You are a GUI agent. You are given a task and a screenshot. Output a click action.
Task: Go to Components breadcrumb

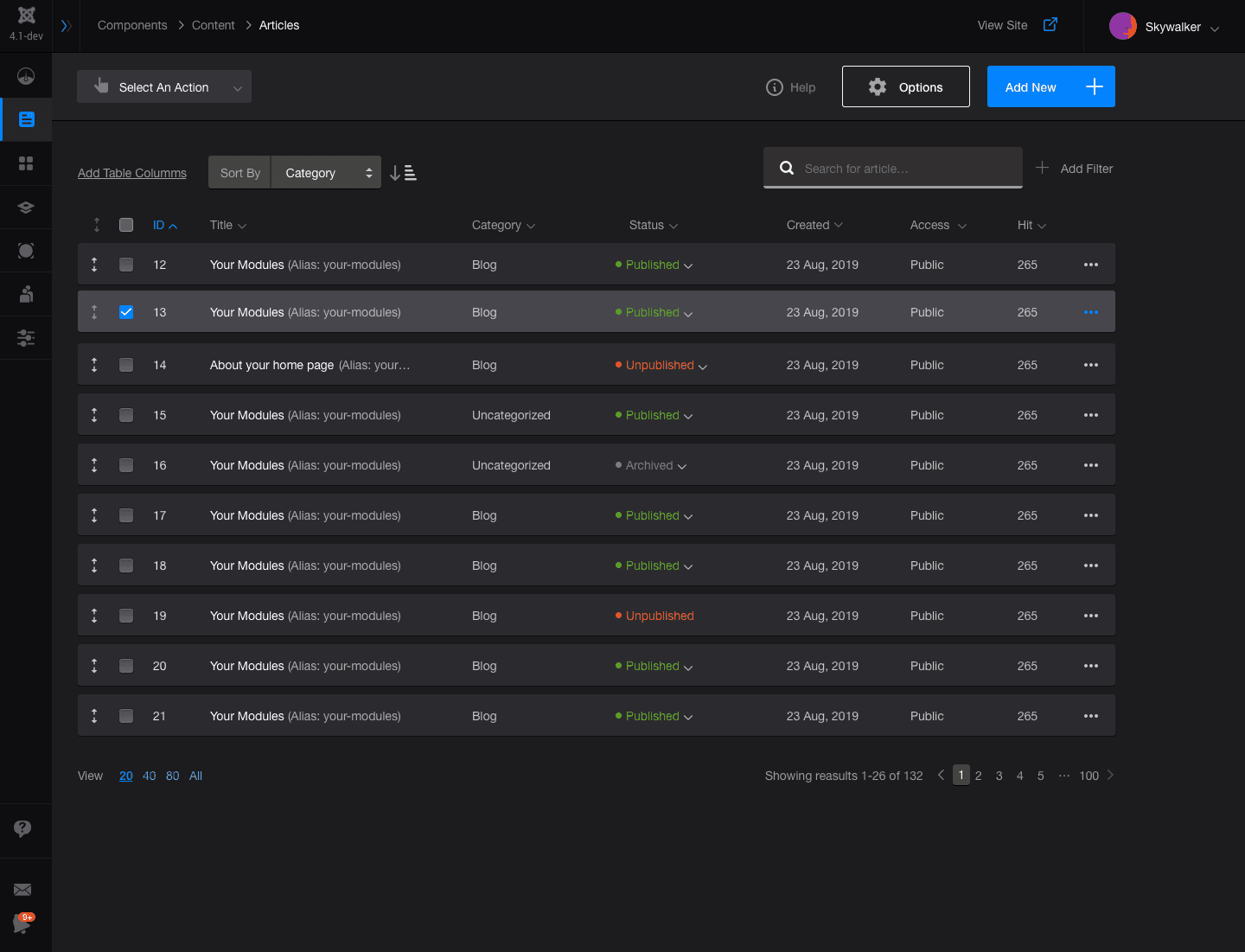pyautogui.click(x=132, y=25)
